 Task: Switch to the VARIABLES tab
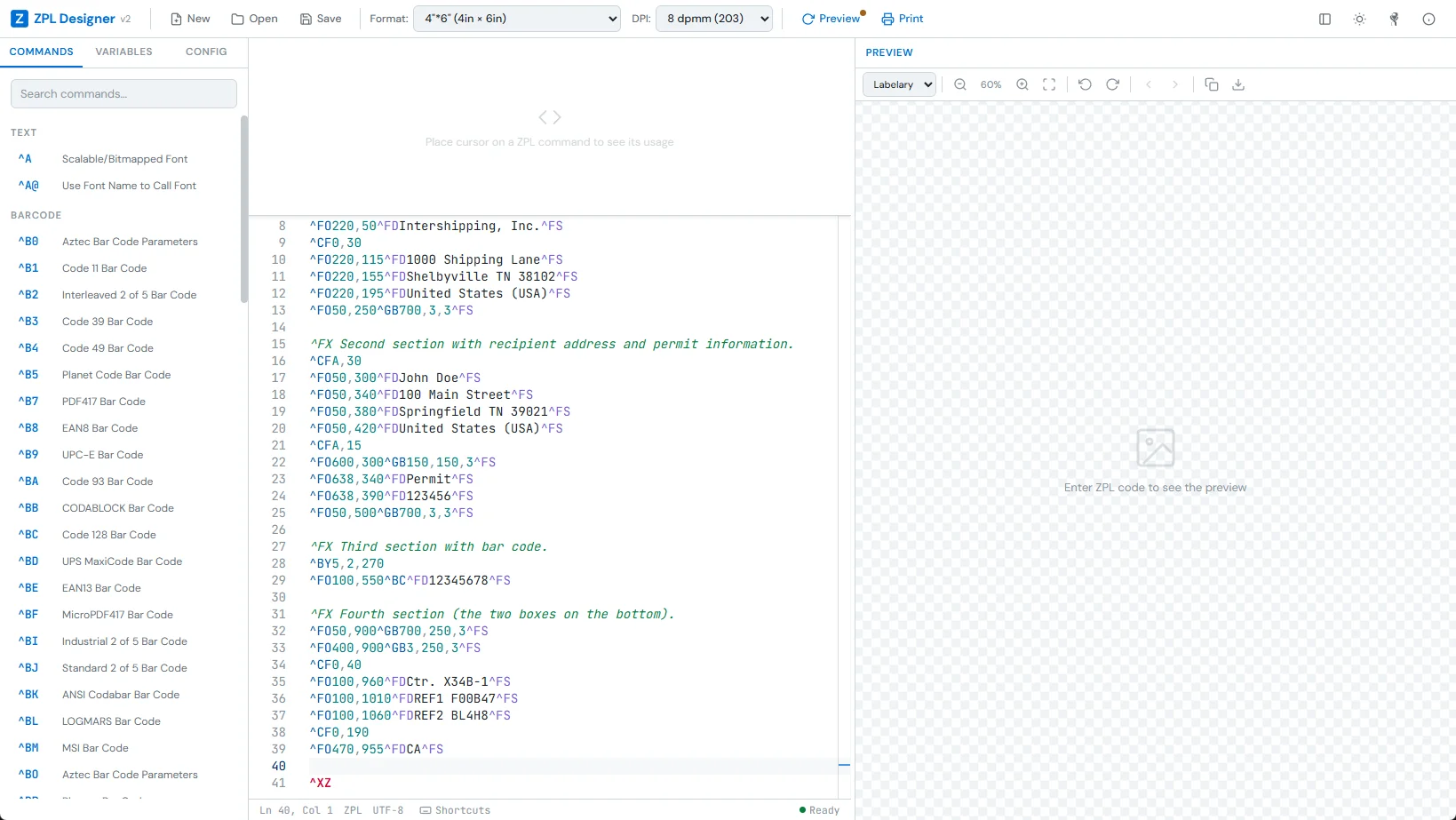coord(123,52)
